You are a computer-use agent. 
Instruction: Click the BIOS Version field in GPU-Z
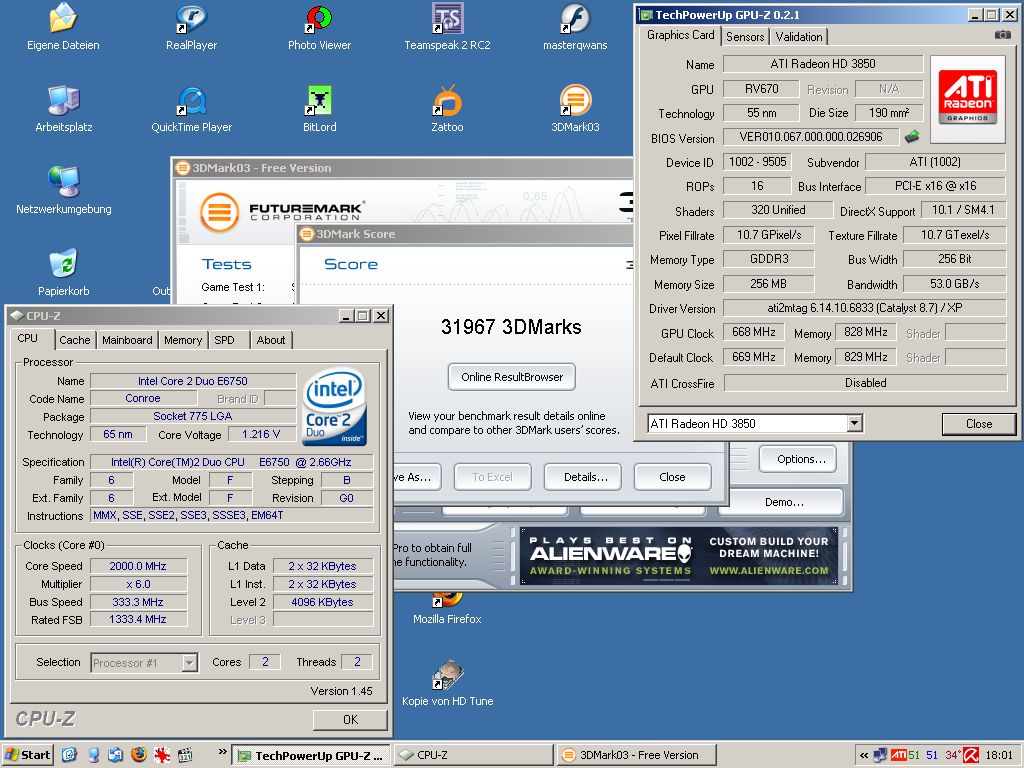pyautogui.click(x=810, y=137)
